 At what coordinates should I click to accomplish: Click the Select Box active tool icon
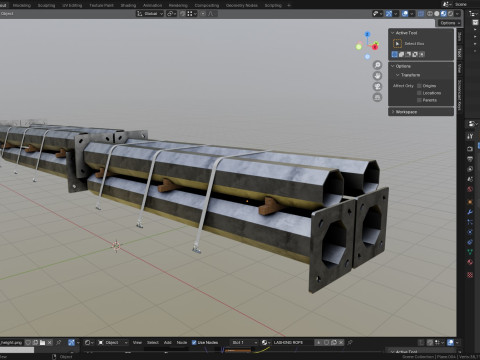[397, 44]
